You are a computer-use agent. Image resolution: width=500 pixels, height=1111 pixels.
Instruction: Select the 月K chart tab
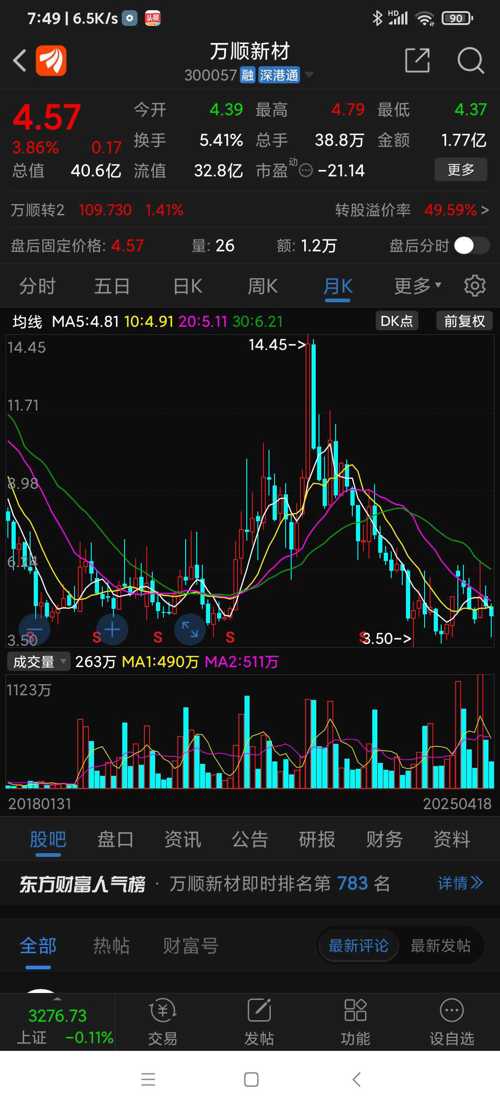click(x=337, y=286)
